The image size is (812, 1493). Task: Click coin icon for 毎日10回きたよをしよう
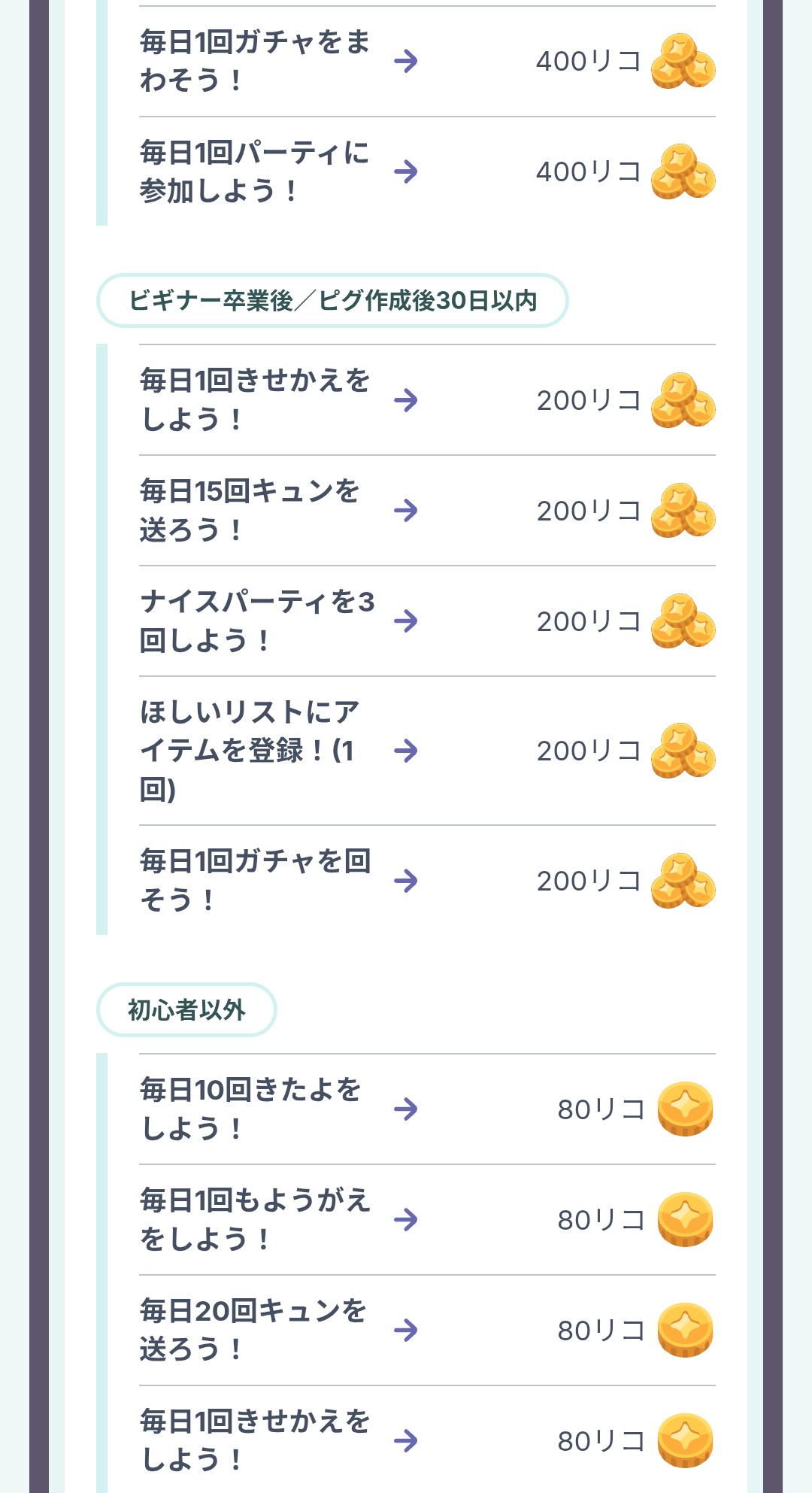pos(685,1109)
